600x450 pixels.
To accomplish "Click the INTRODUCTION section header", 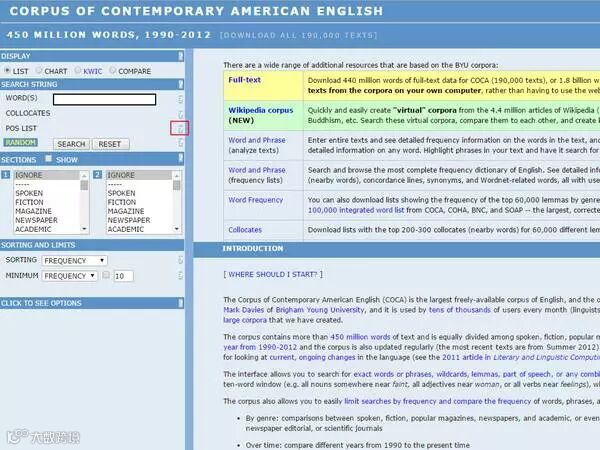I will coord(253,249).
